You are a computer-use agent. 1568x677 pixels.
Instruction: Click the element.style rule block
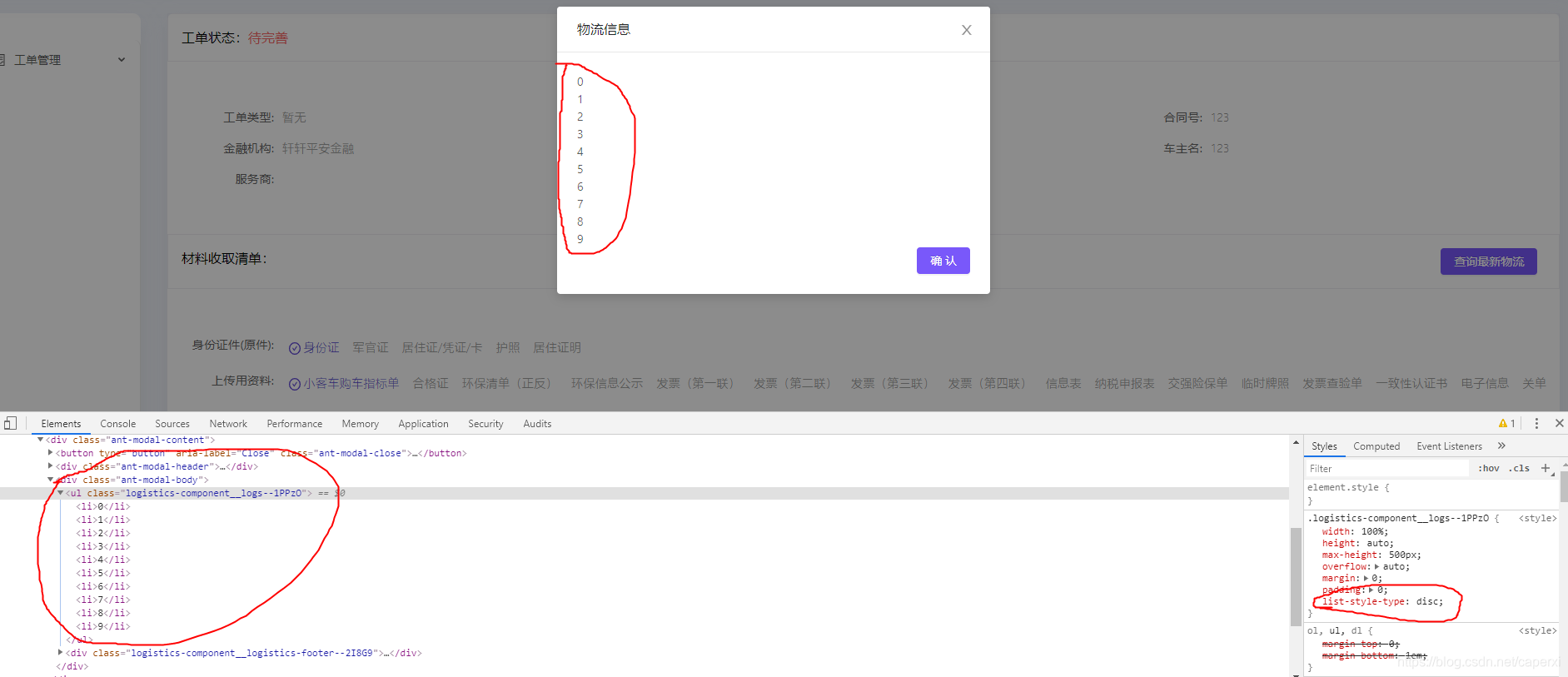click(1430, 494)
